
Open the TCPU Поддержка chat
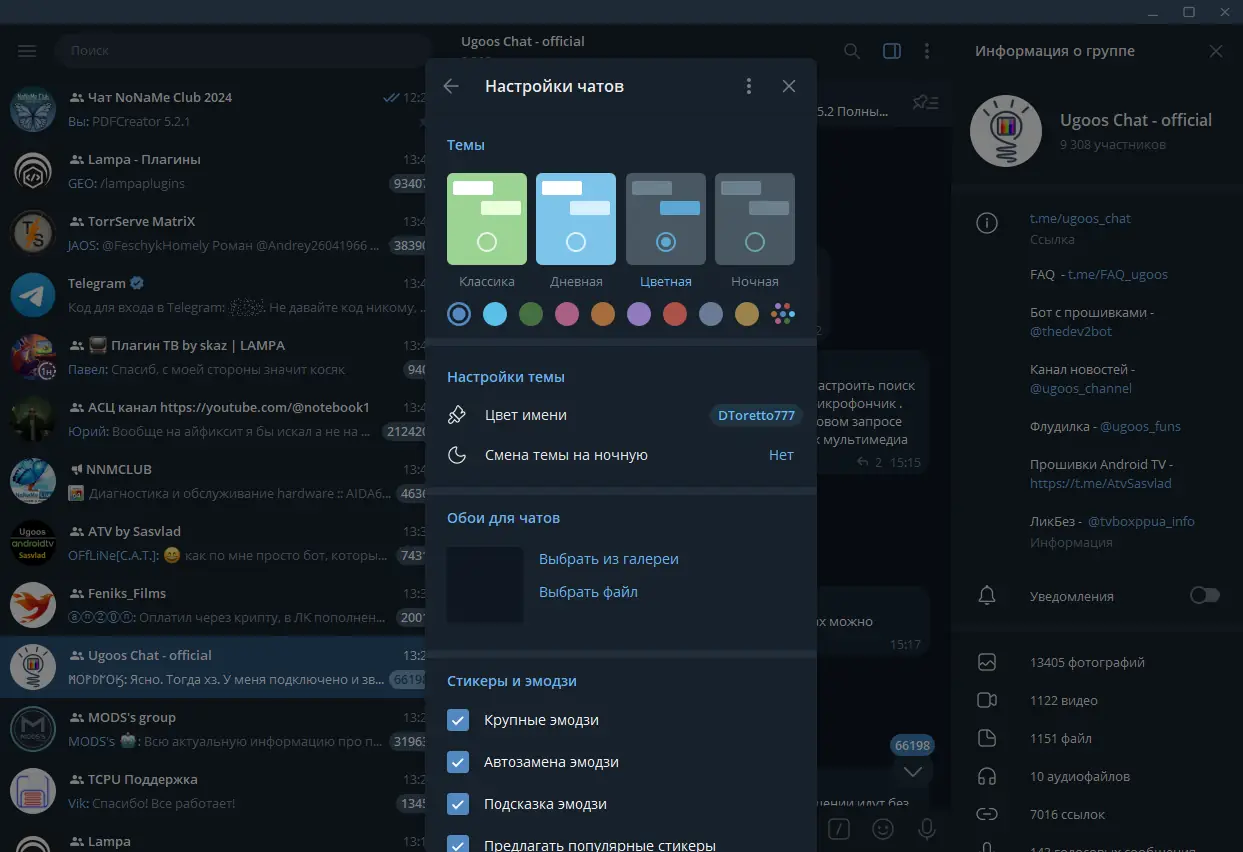click(214, 791)
